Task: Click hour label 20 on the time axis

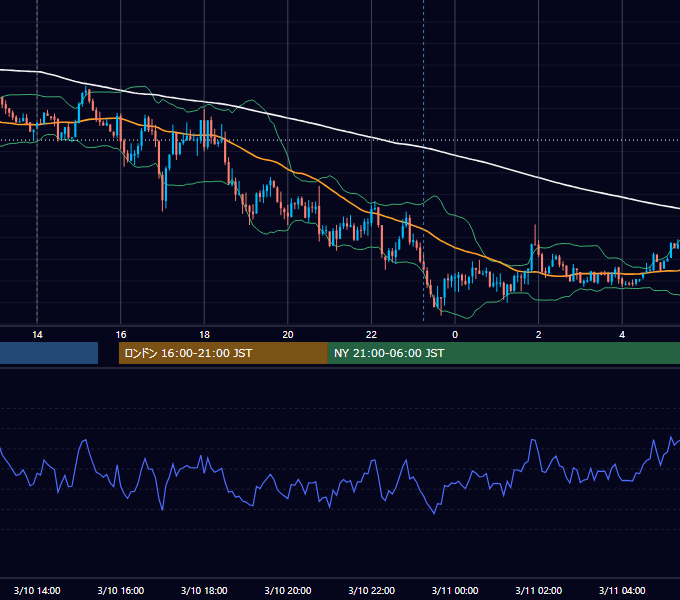Action: pos(288,335)
